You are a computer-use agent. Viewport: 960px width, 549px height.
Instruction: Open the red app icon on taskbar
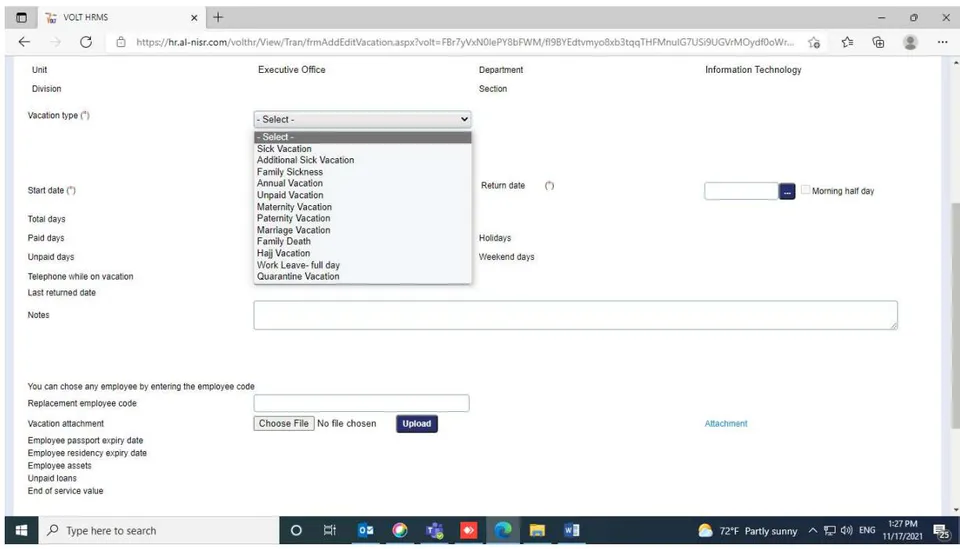pos(468,530)
